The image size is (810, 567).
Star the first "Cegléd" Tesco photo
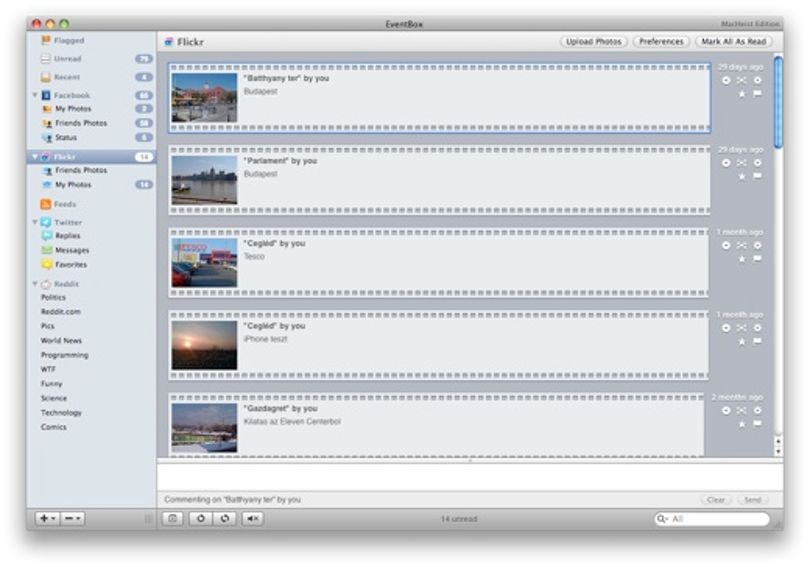click(x=742, y=259)
